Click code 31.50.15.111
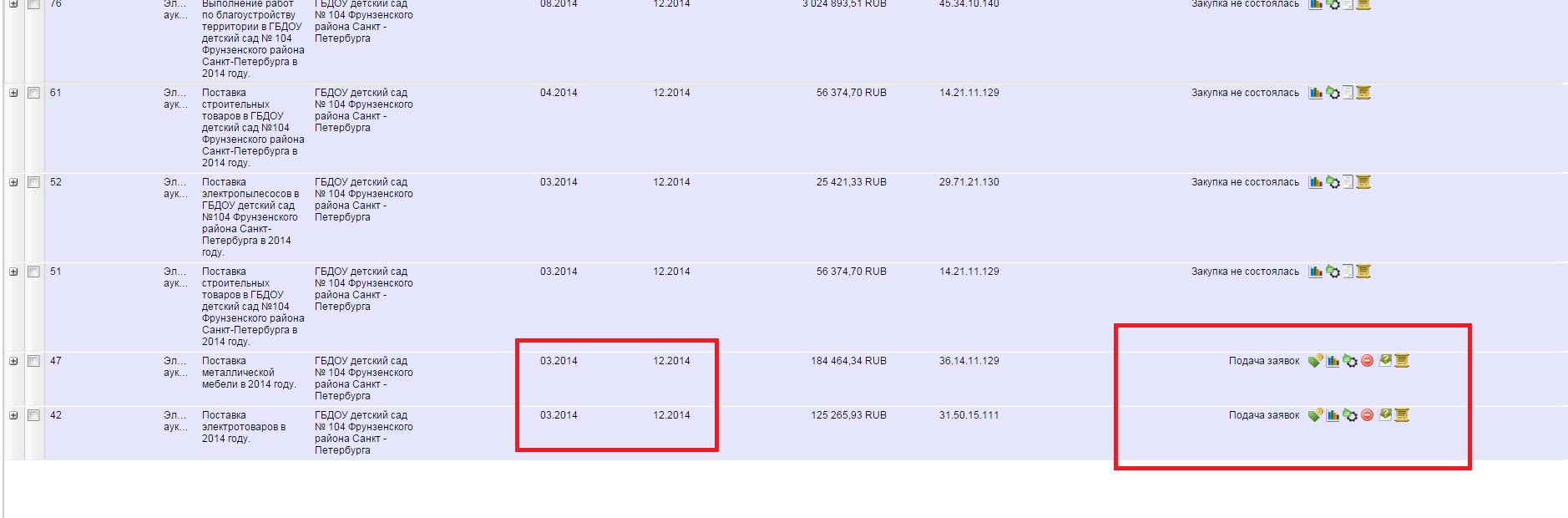Screen dimensions: 1568x518 coord(969,415)
